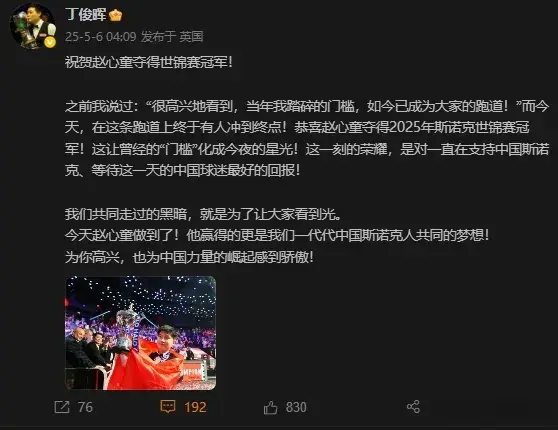Image resolution: width=558 pixels, height=430 pixels.
Task: Click the line 我们共同走过的黑暗
Action: 203,214
